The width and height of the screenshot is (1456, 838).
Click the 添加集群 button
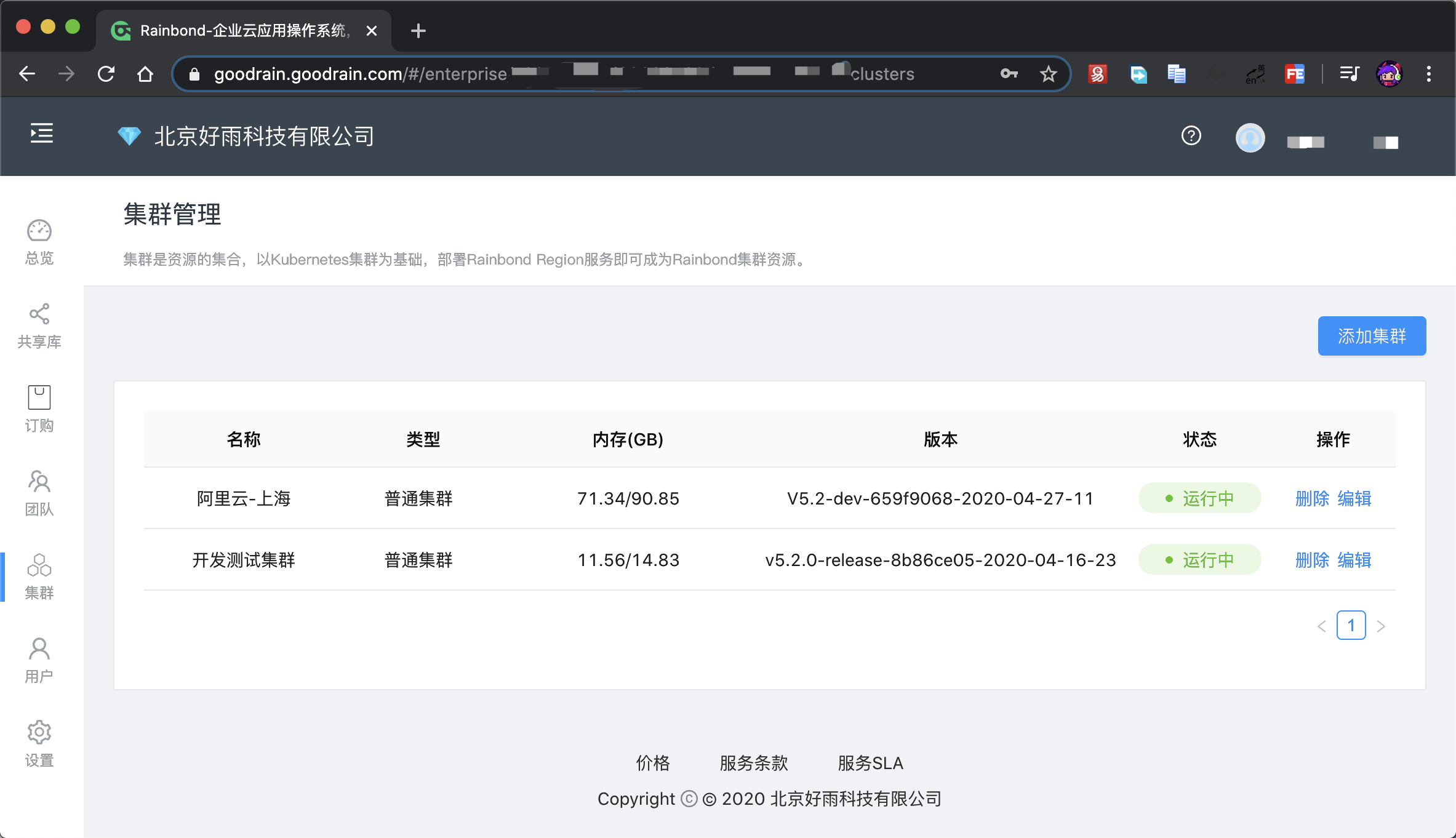(1372, 336)
